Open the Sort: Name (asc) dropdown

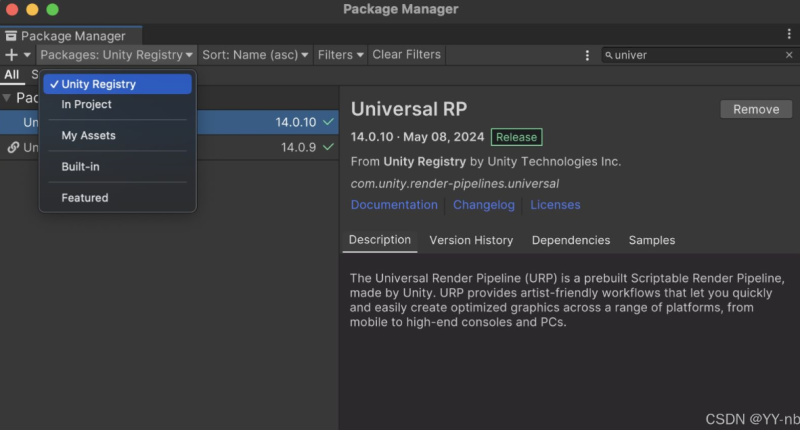tap(255, 55)
